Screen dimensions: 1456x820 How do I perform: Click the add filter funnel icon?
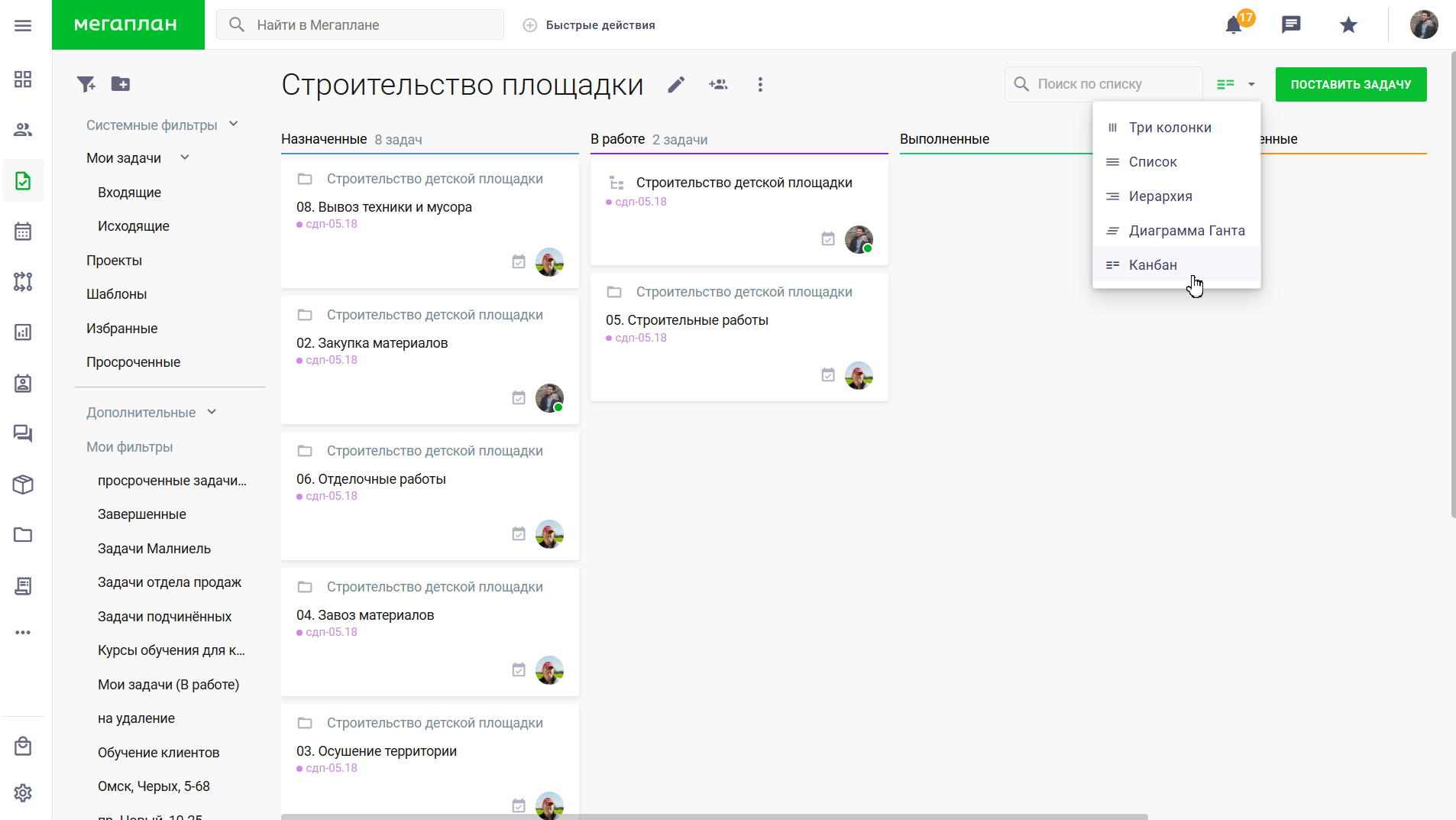click(86, 84)
